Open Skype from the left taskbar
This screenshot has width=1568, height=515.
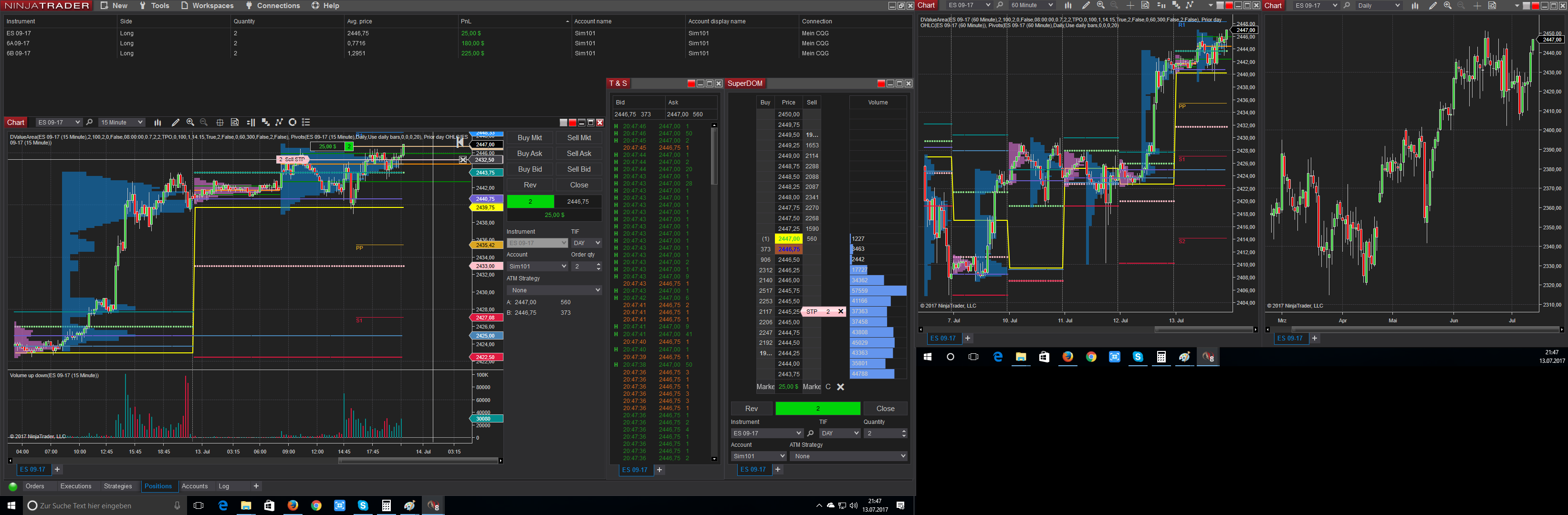[363, 506]
